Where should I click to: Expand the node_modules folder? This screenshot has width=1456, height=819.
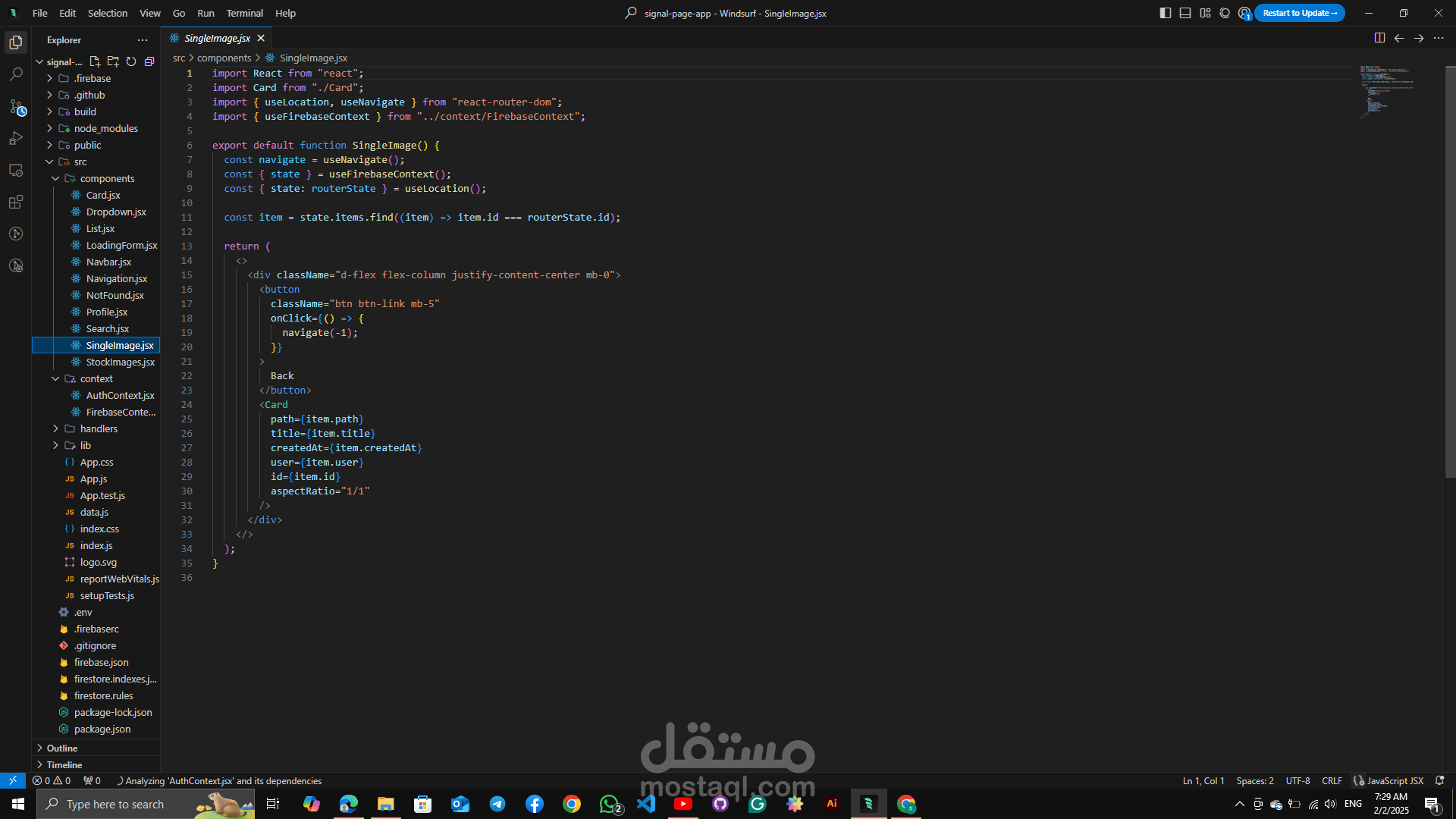pyautogui.click(x=105, y=128)
